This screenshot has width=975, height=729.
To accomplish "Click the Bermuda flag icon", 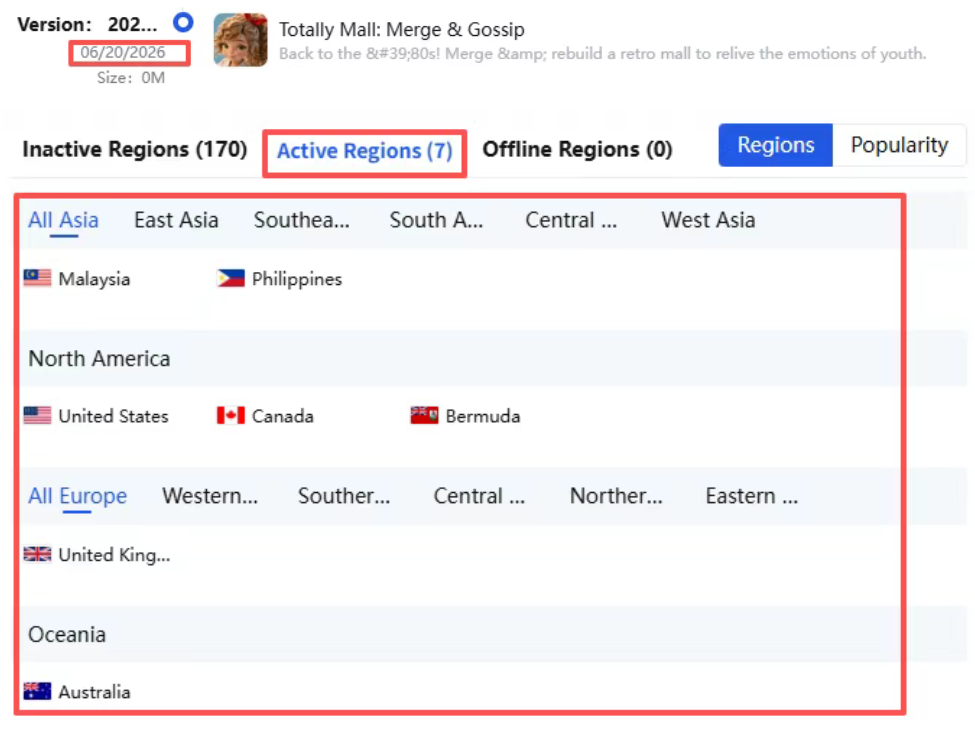I will (424, 416).
